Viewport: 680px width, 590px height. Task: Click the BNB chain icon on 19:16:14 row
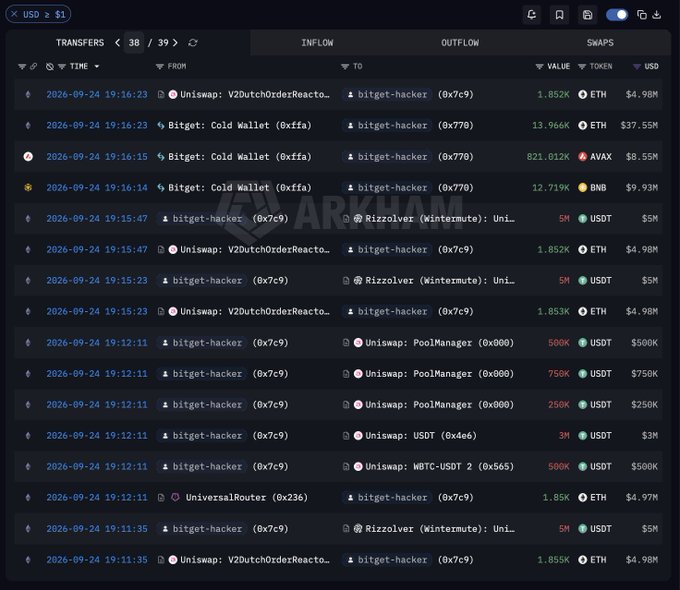[28, 188]
